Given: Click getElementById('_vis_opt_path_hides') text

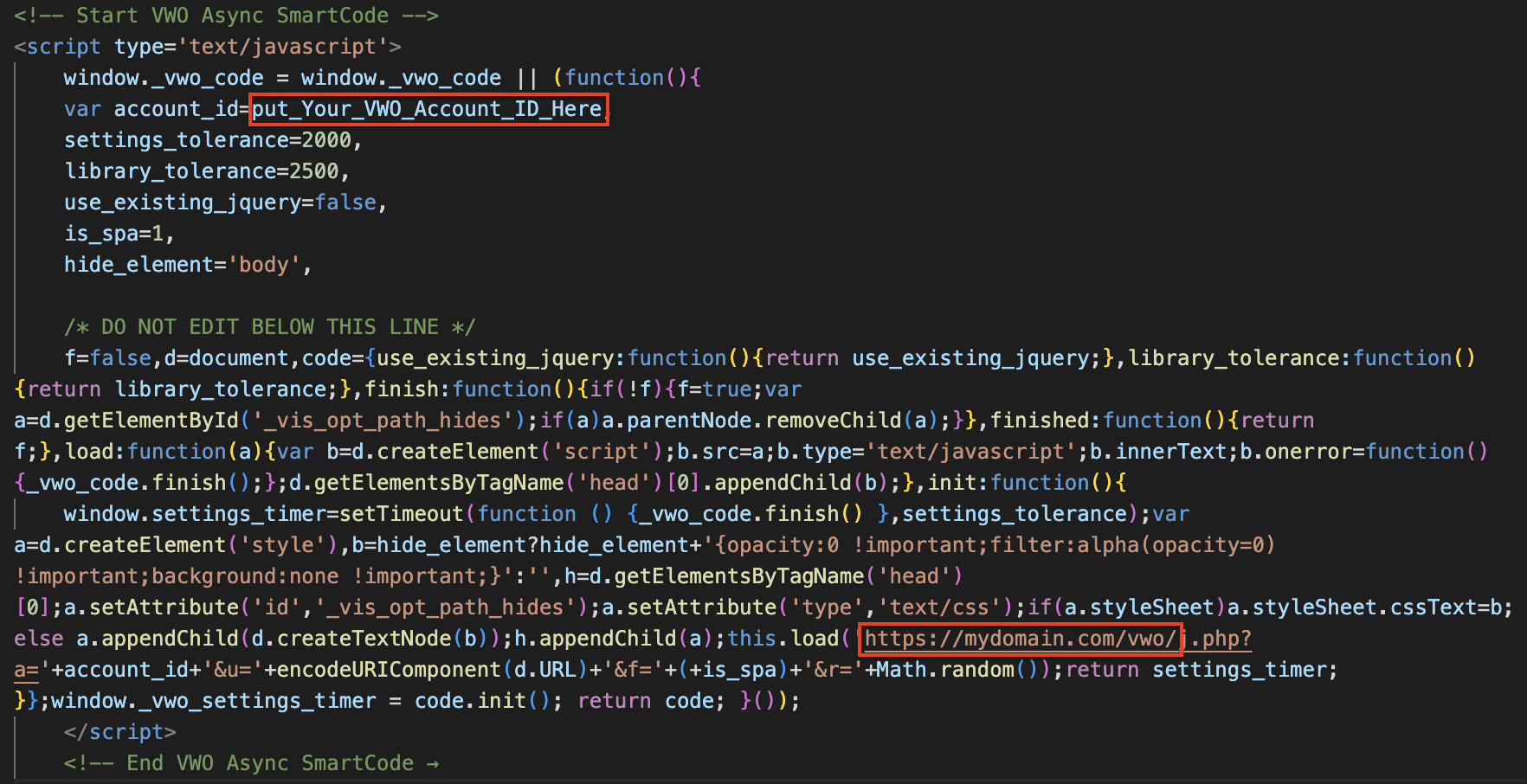Looking at the screenshot, I should 294,421.
